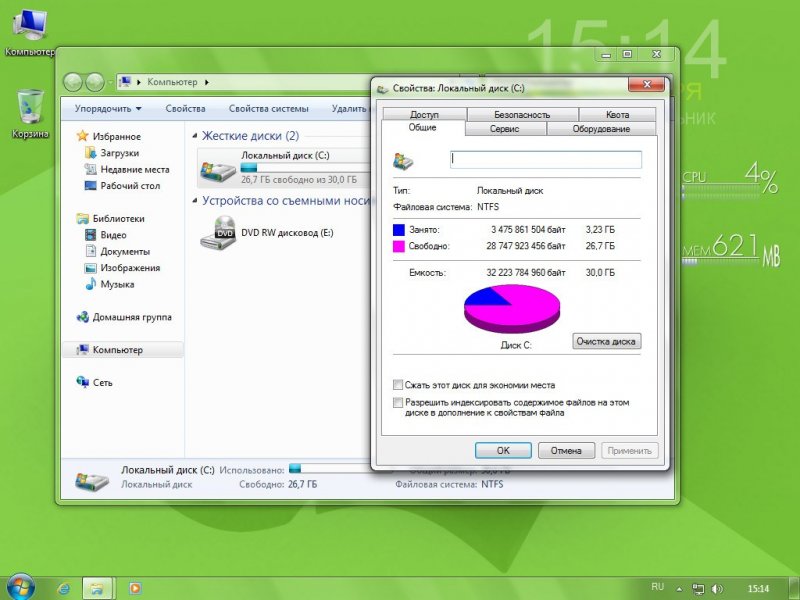Screen dimensions: 800x600
Task: Open the Упорядочить dropdown menu
Action: 108,109
